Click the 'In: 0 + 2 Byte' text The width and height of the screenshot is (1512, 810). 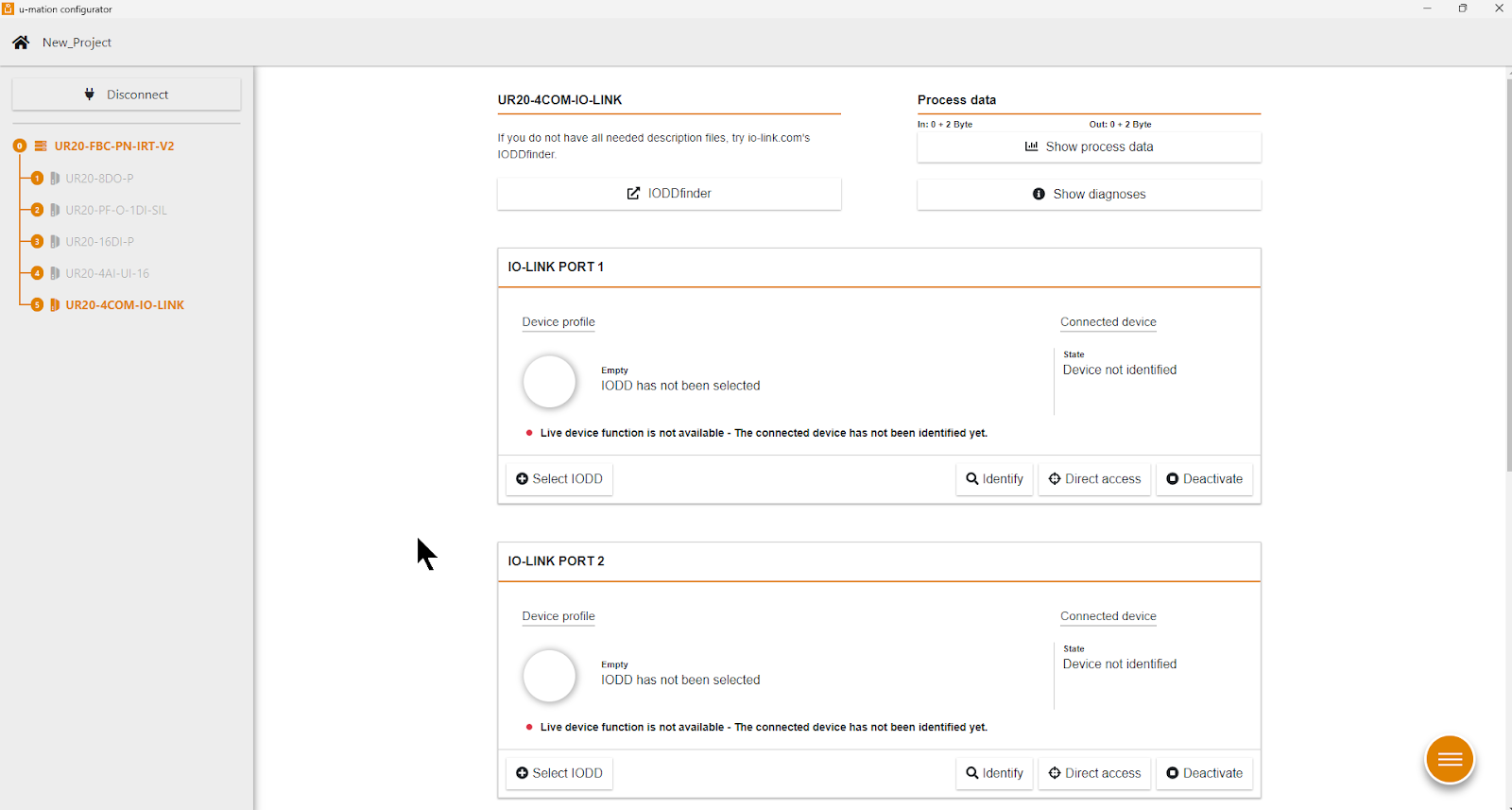pos(945,124)
